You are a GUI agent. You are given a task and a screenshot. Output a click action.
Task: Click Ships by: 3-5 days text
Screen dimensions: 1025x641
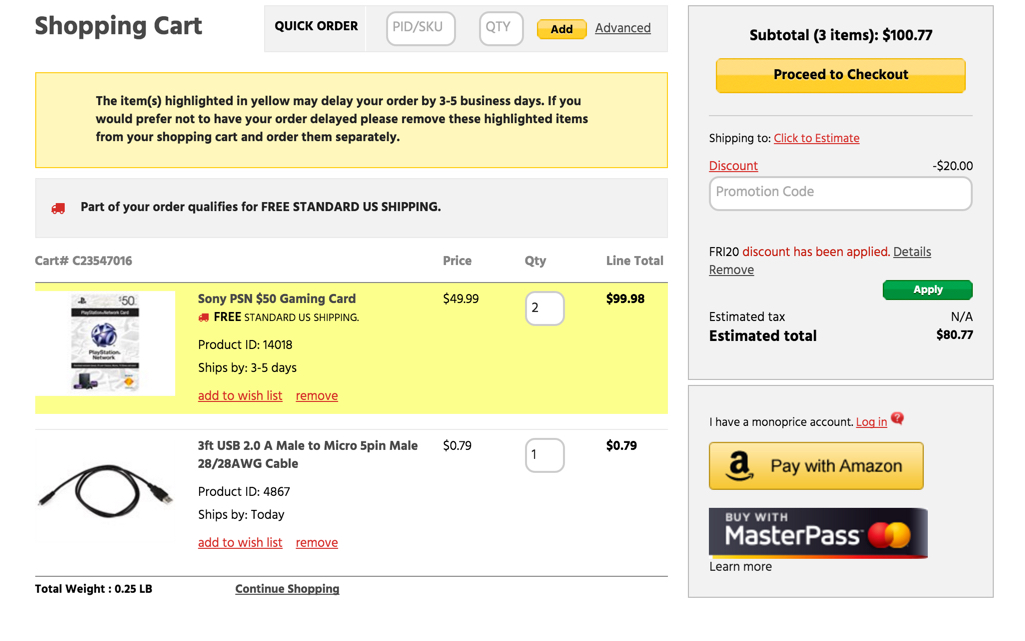tap(247, 367)
